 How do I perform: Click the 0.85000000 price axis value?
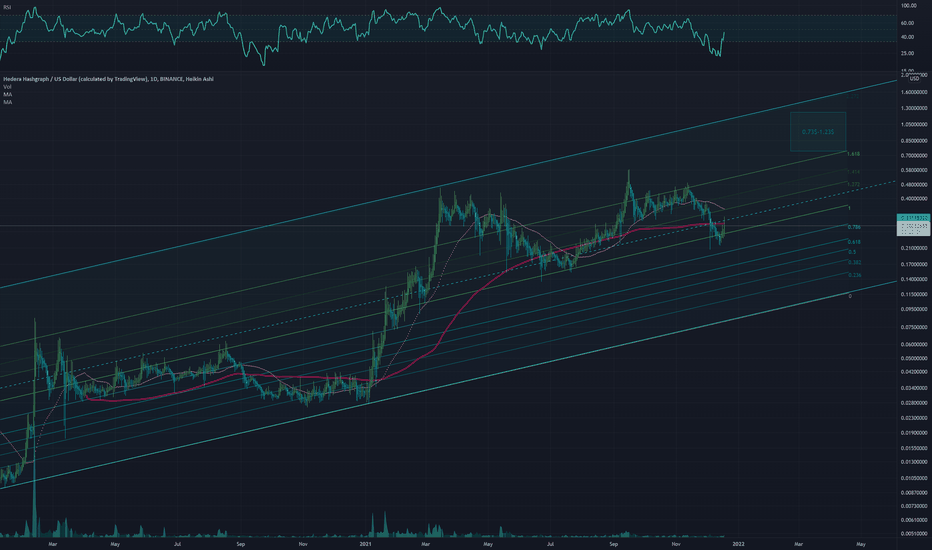[x=914, y=141]
